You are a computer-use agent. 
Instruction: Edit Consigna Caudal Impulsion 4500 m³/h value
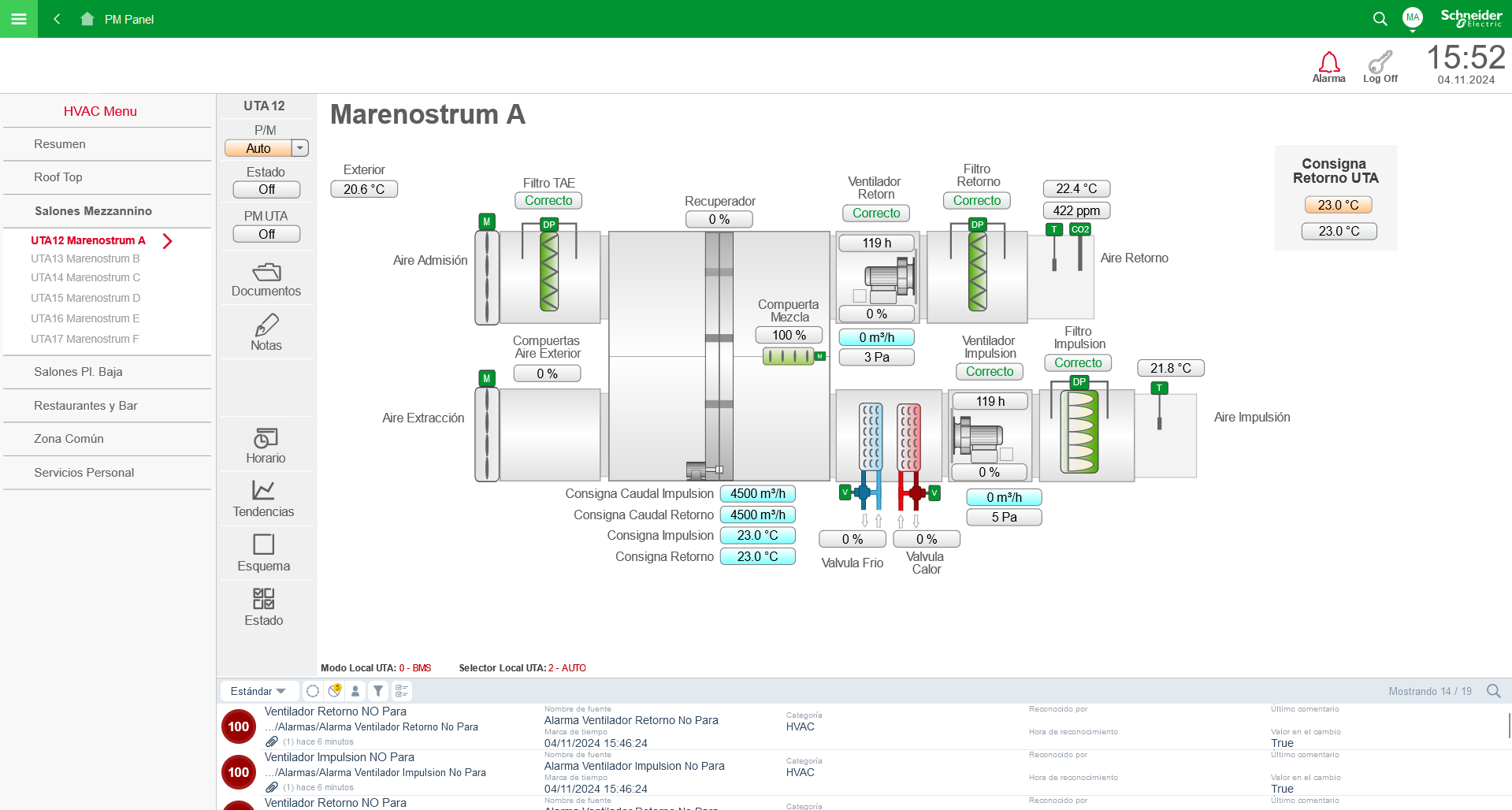[757, 494]
